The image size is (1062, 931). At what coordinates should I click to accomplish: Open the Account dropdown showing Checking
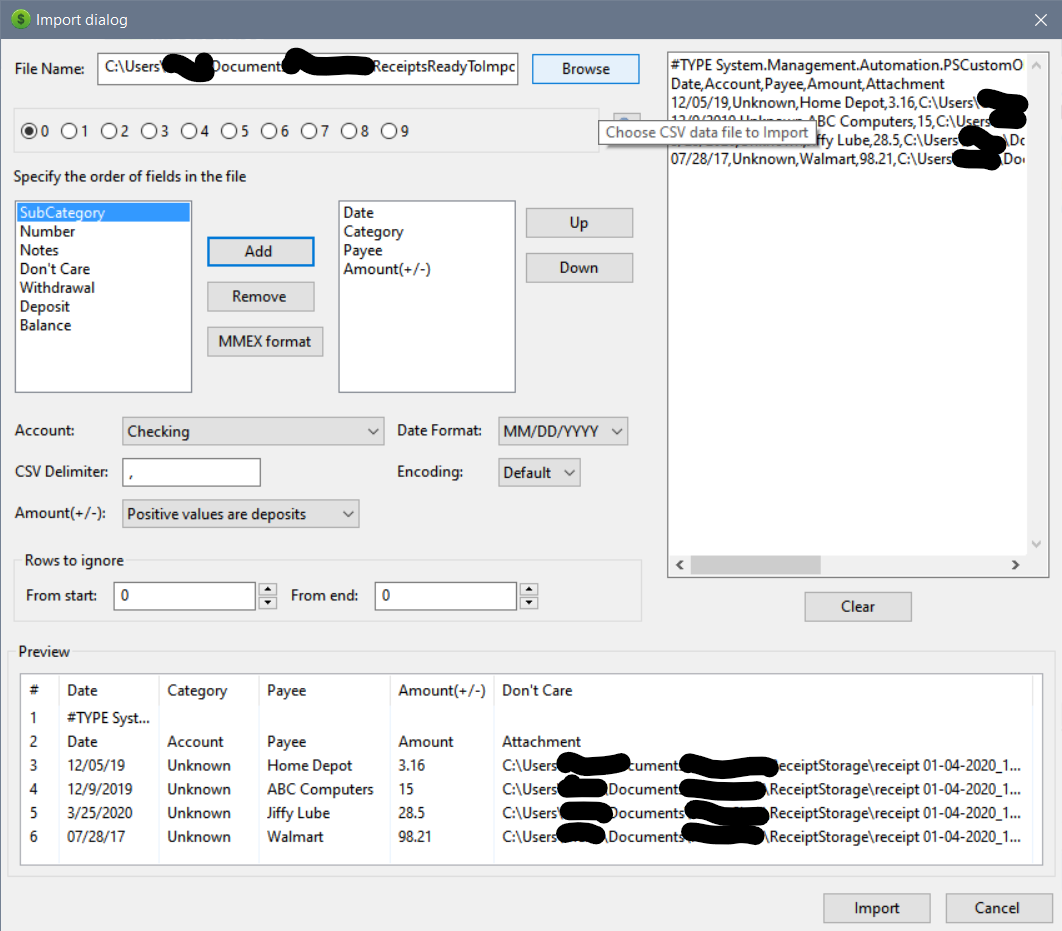tap(253, 431)
